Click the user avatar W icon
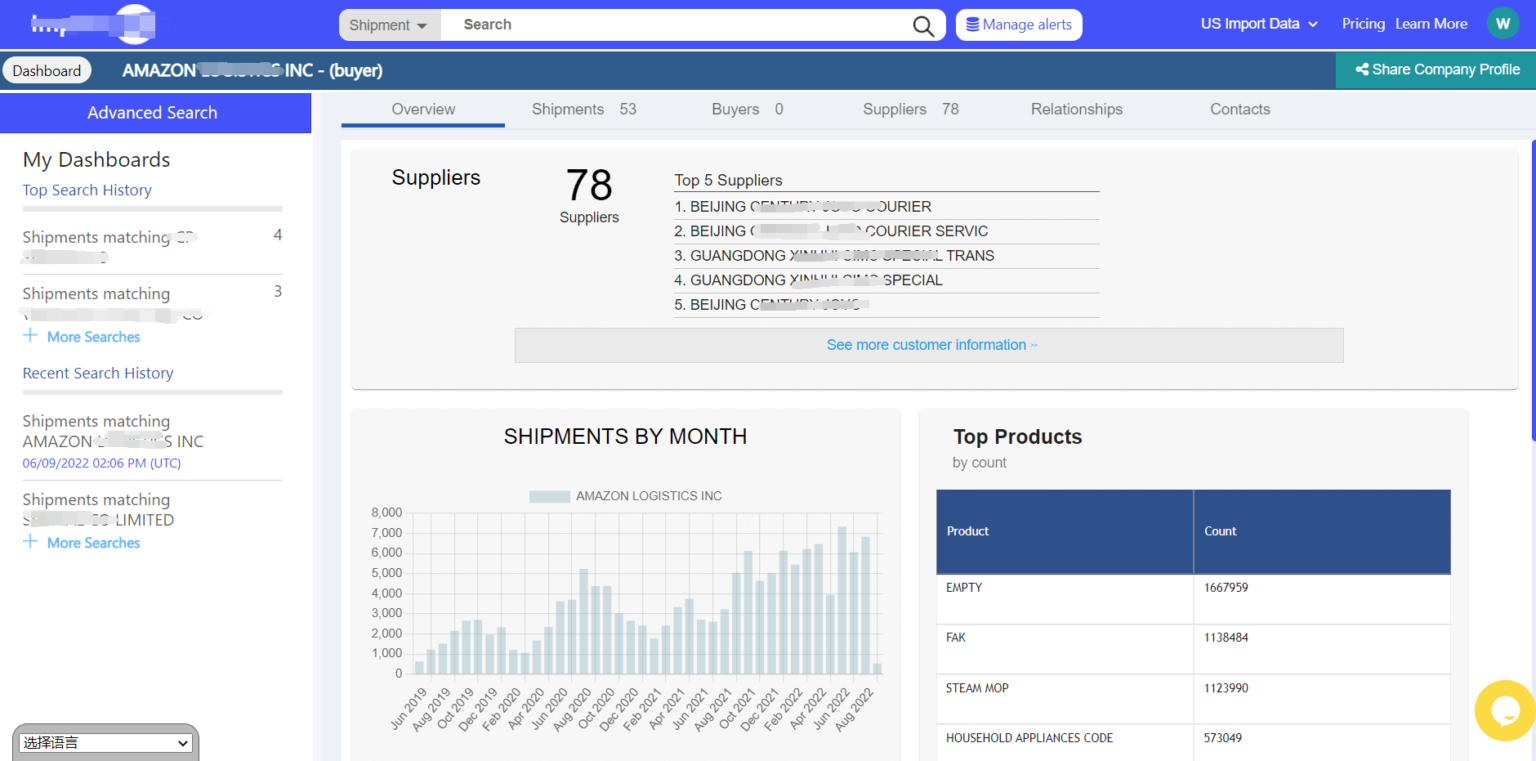 (x=1502, y=24)
